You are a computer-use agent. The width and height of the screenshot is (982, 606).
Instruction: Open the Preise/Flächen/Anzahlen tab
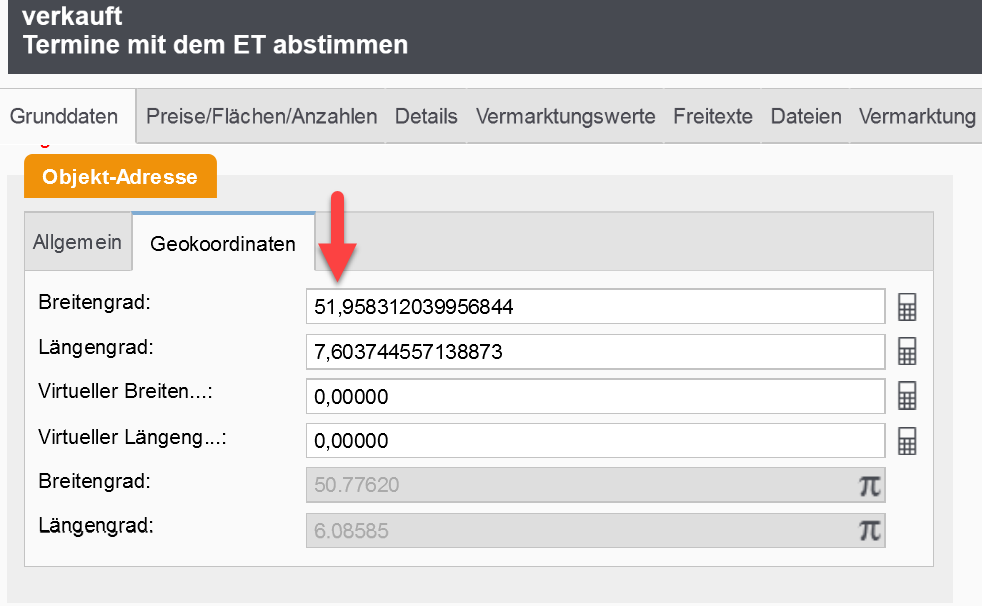tap(261, 117)
